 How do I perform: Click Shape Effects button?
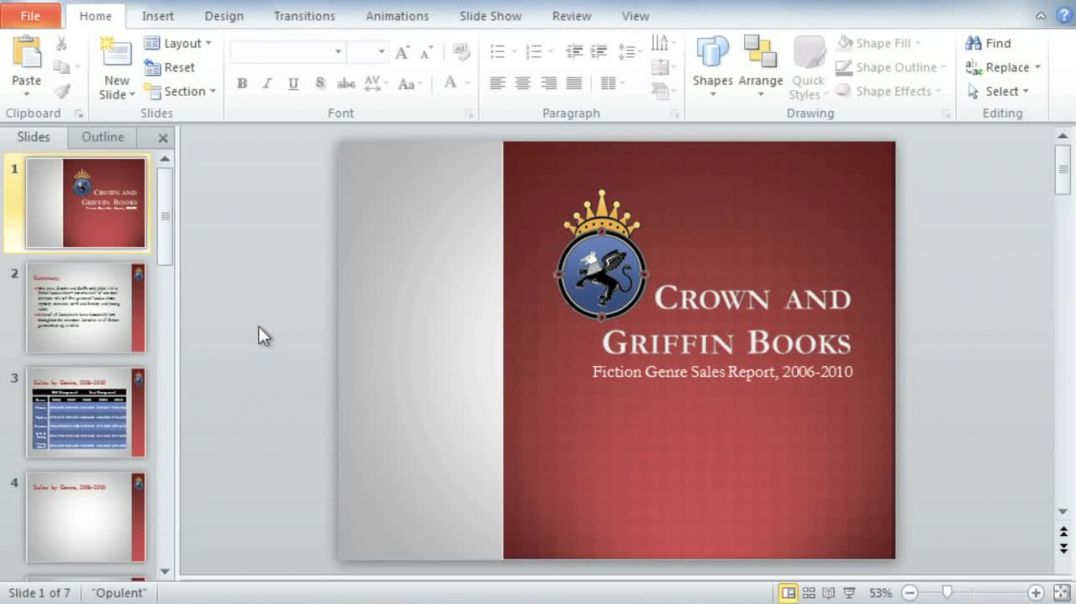click(889, 91)
